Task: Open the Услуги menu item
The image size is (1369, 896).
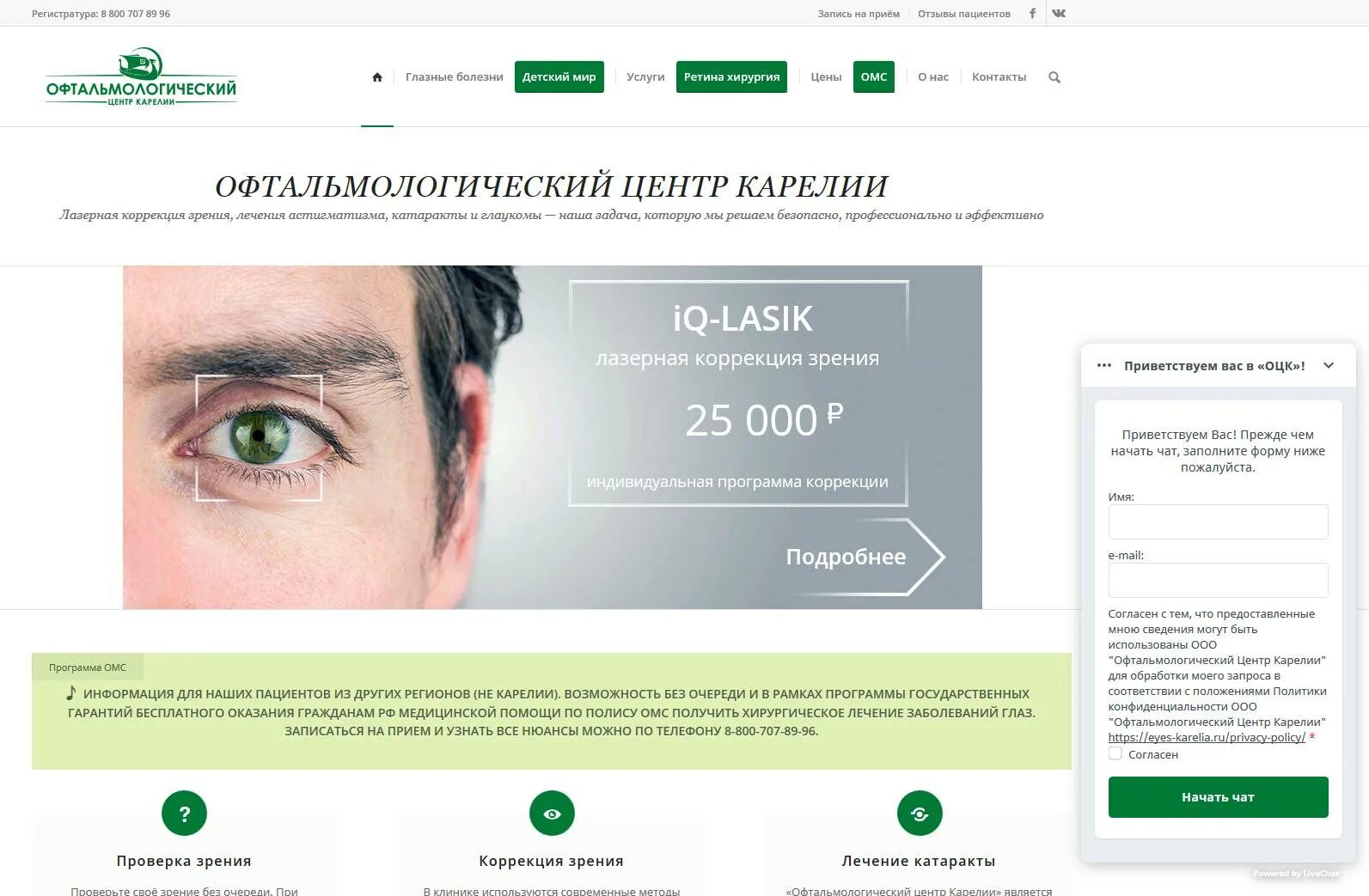Action: (645, 77)
